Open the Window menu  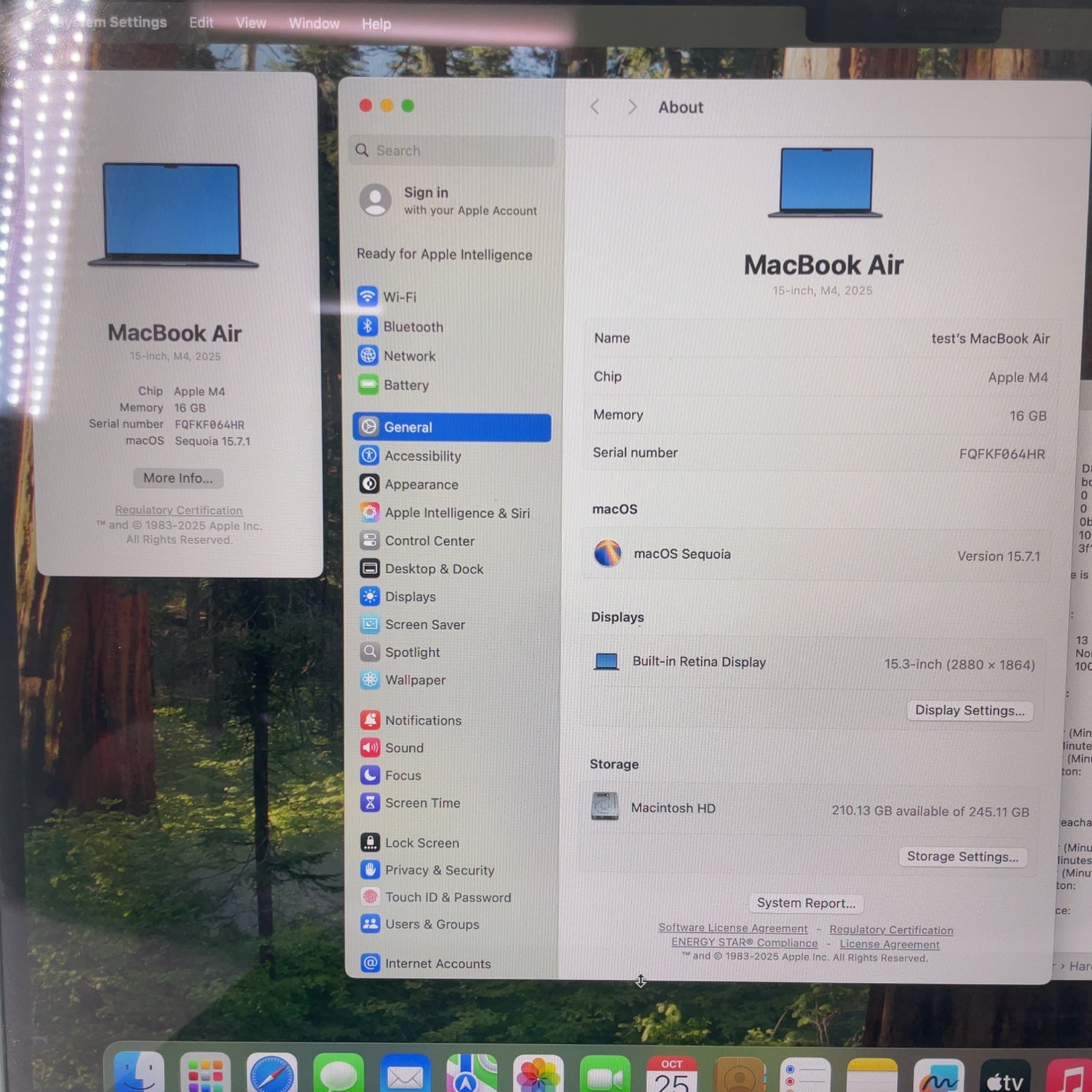314,23
